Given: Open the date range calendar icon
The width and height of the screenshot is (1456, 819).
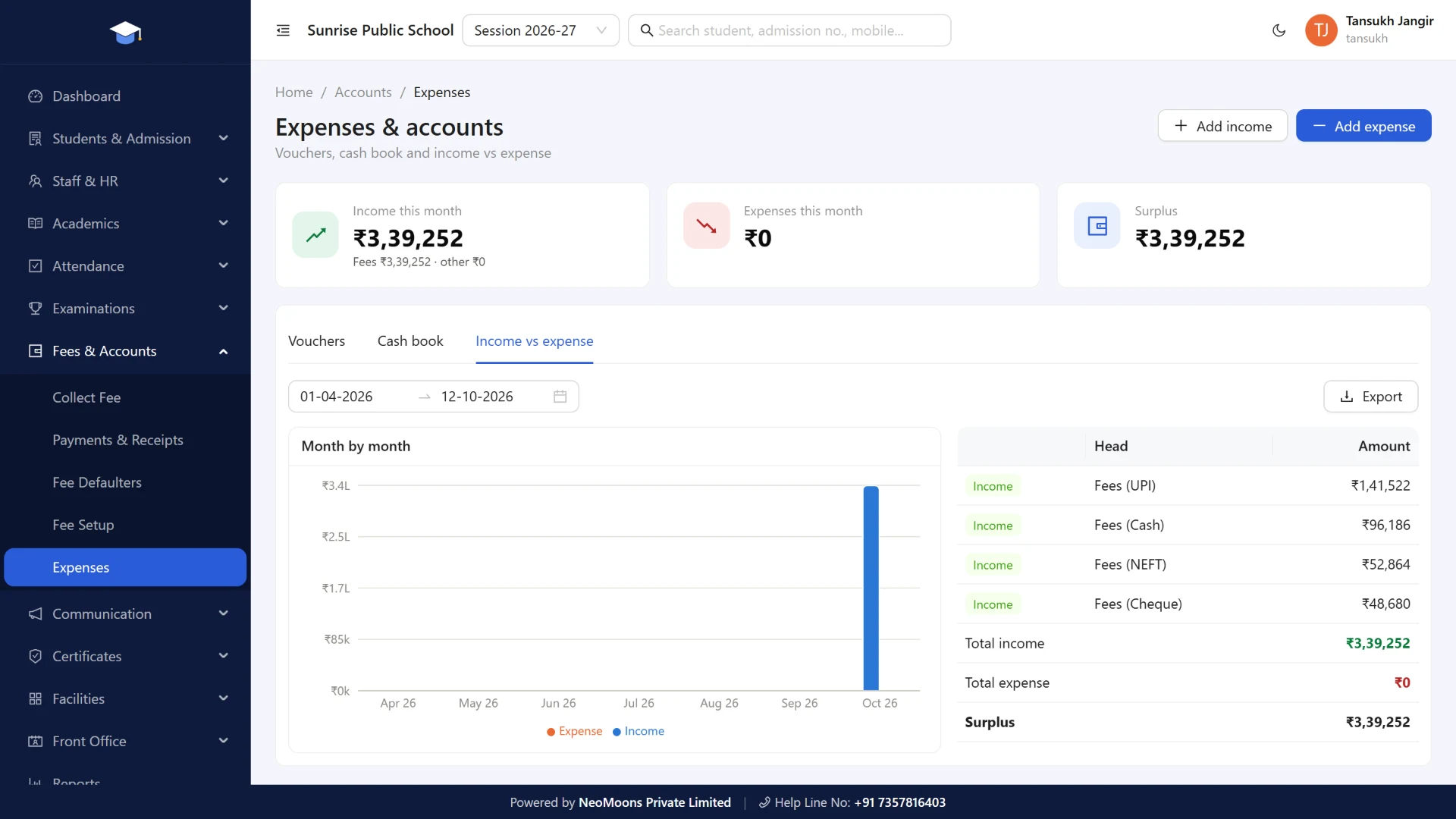Looking at the screenshot, I should click(560, 397).
